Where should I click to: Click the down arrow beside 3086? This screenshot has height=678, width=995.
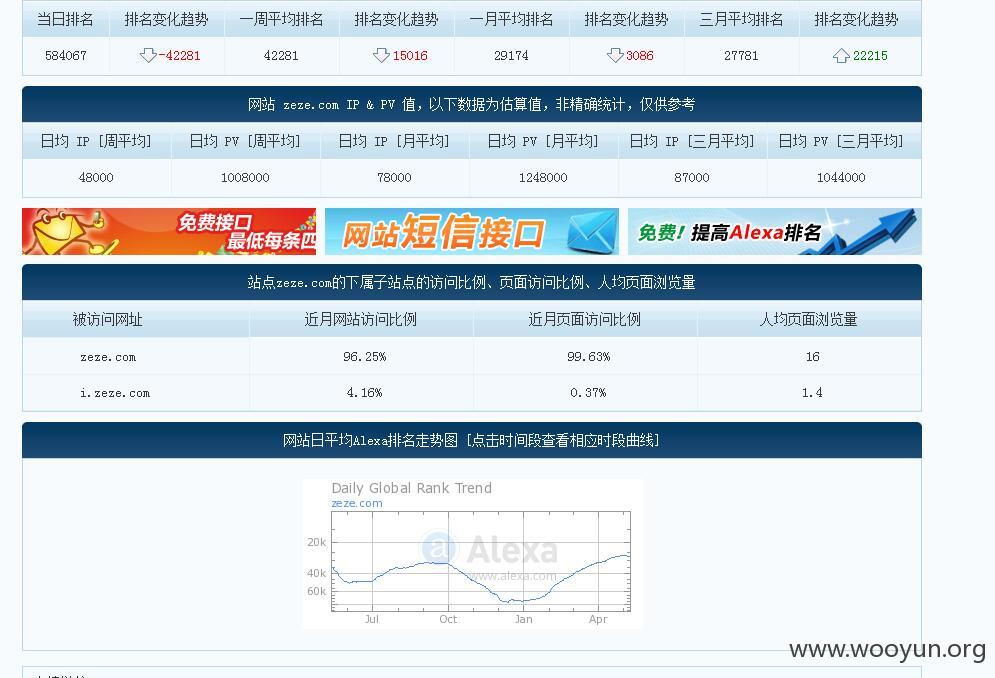pos(615,55)
